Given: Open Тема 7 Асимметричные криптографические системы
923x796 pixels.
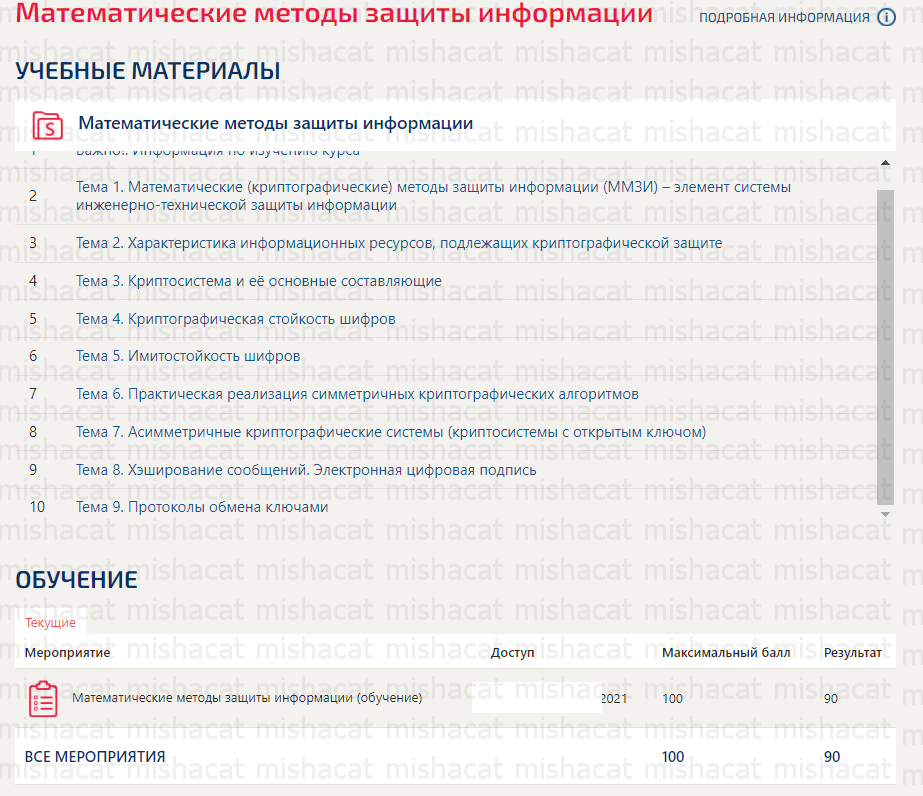Looking at the screenshot, I should [391, 432].
